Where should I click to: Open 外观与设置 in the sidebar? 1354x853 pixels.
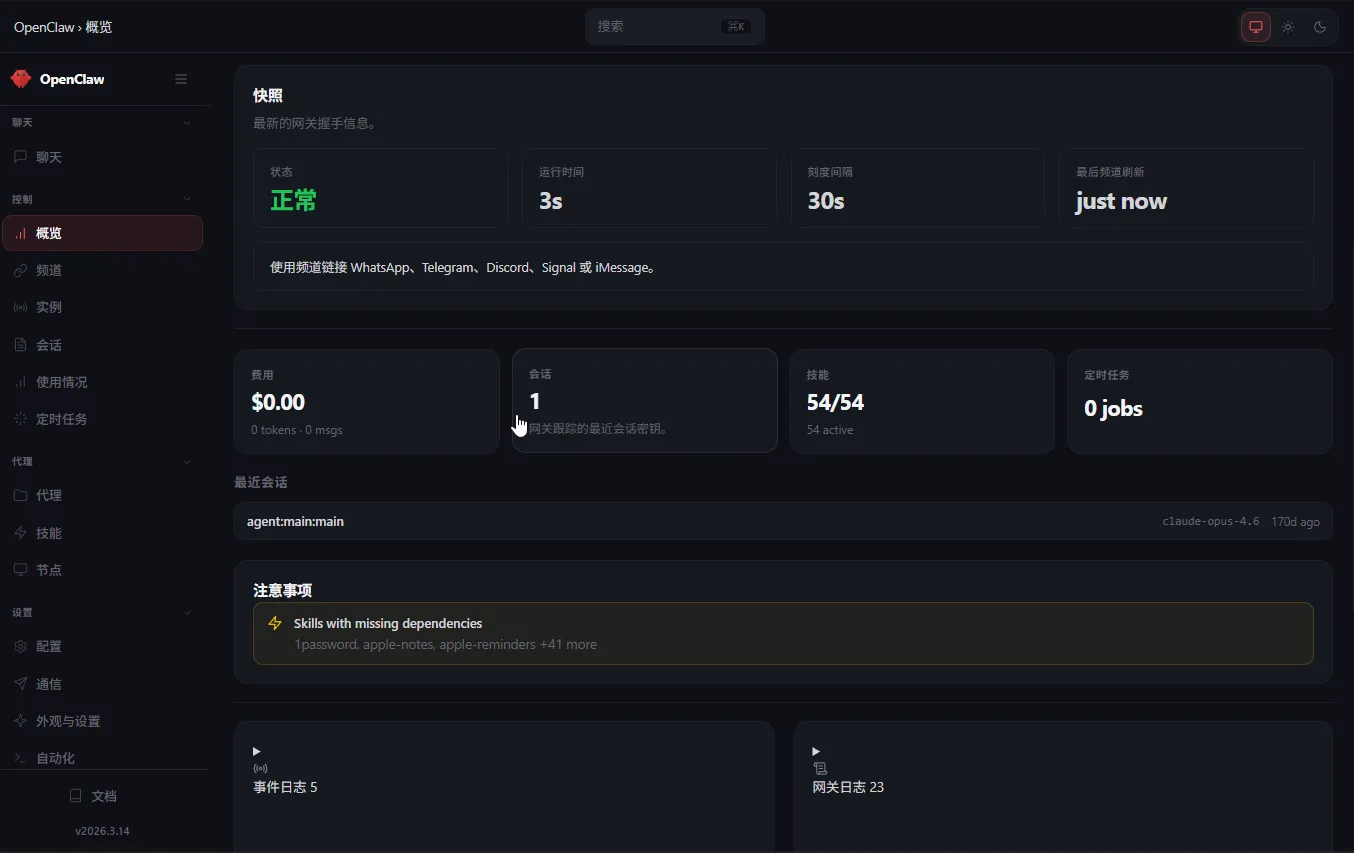click(102, 721)
